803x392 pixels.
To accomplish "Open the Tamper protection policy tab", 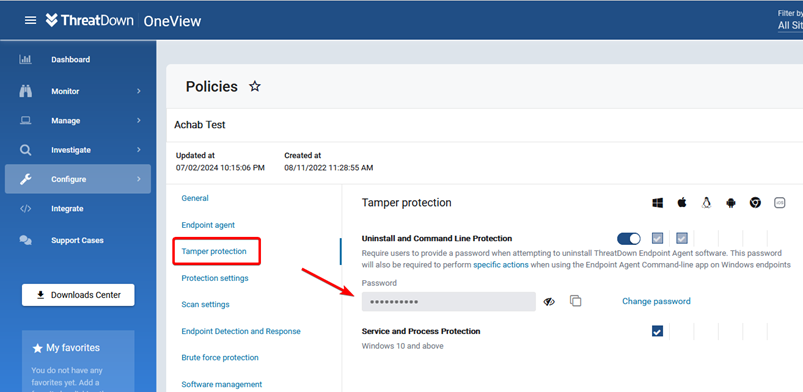I will [214, 251].
